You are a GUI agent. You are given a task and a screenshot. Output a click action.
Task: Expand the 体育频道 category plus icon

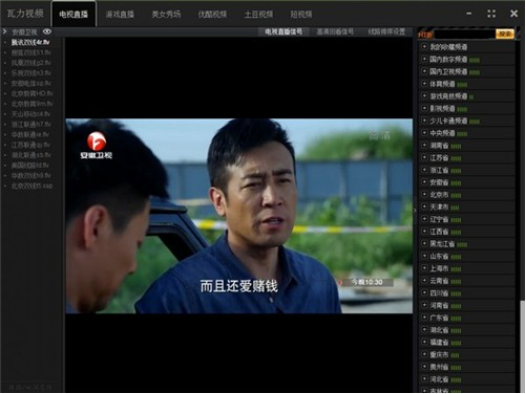click(424, 83)
